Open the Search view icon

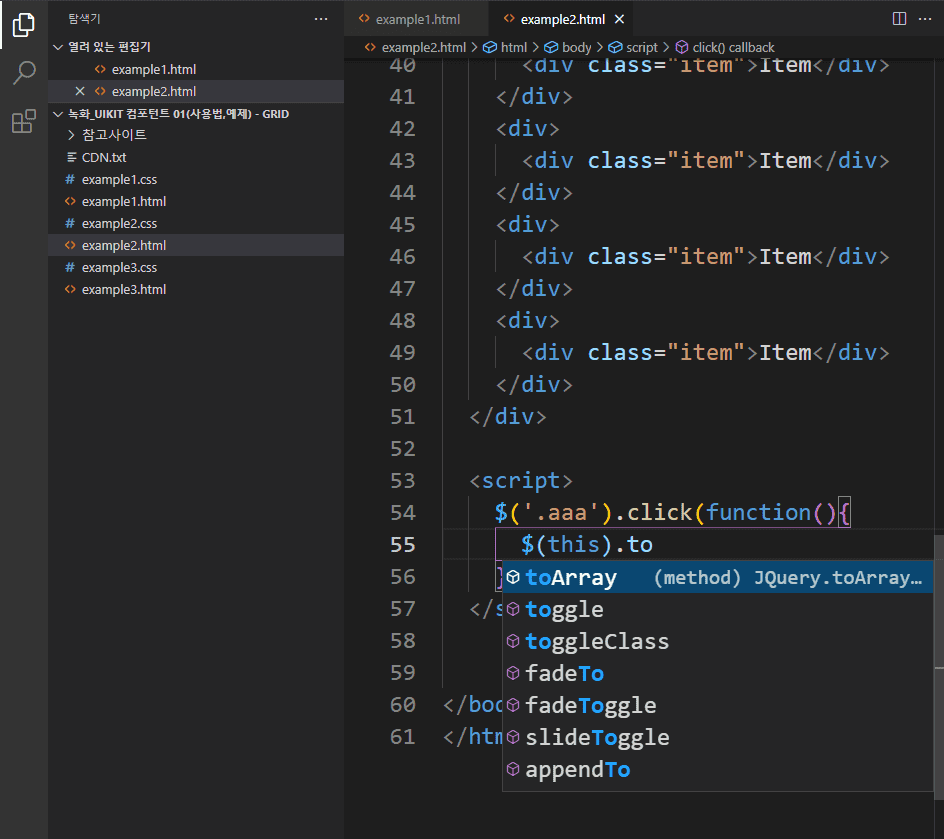point(23,73)
